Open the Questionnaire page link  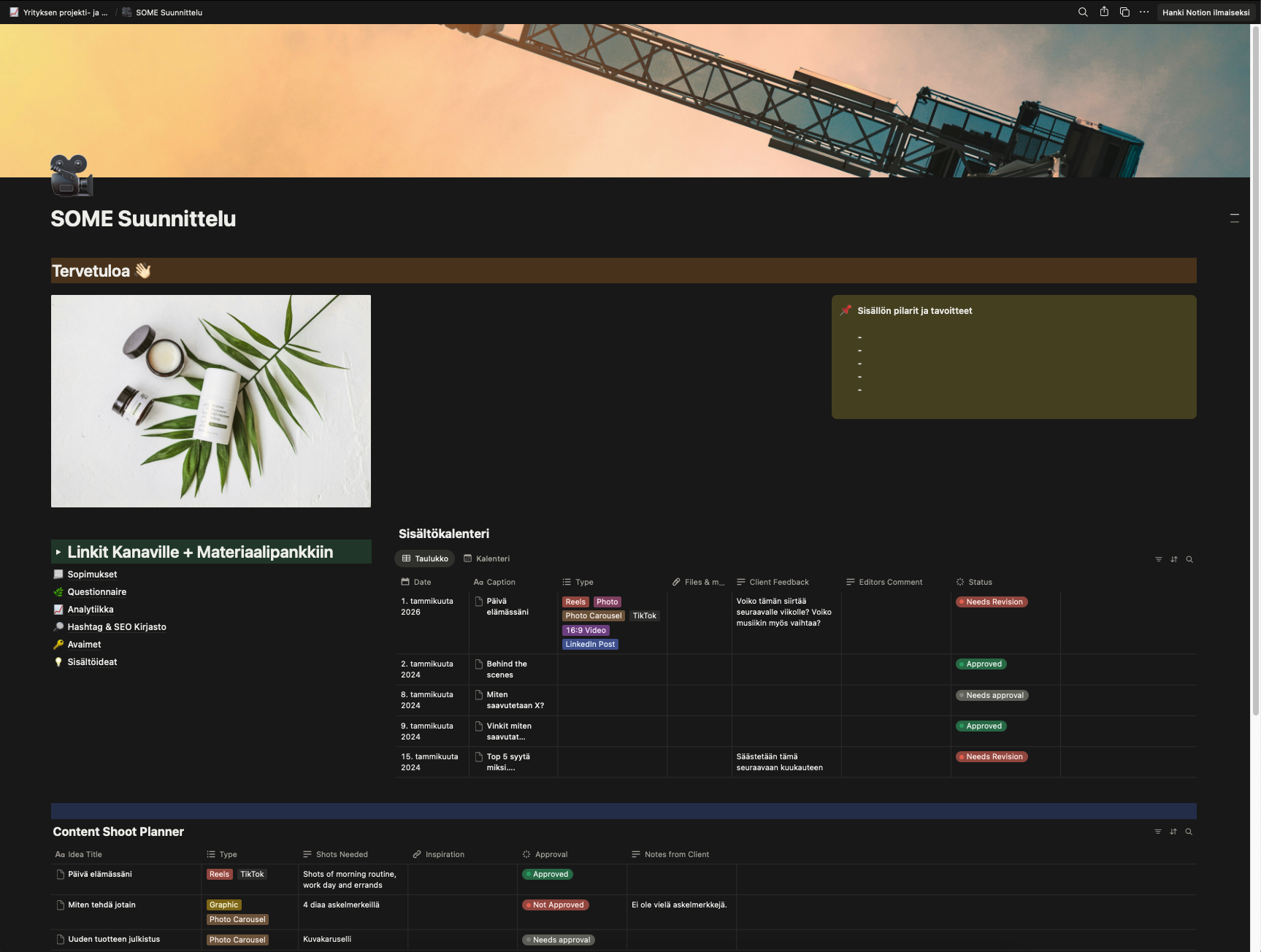click(x=97, y=592)
